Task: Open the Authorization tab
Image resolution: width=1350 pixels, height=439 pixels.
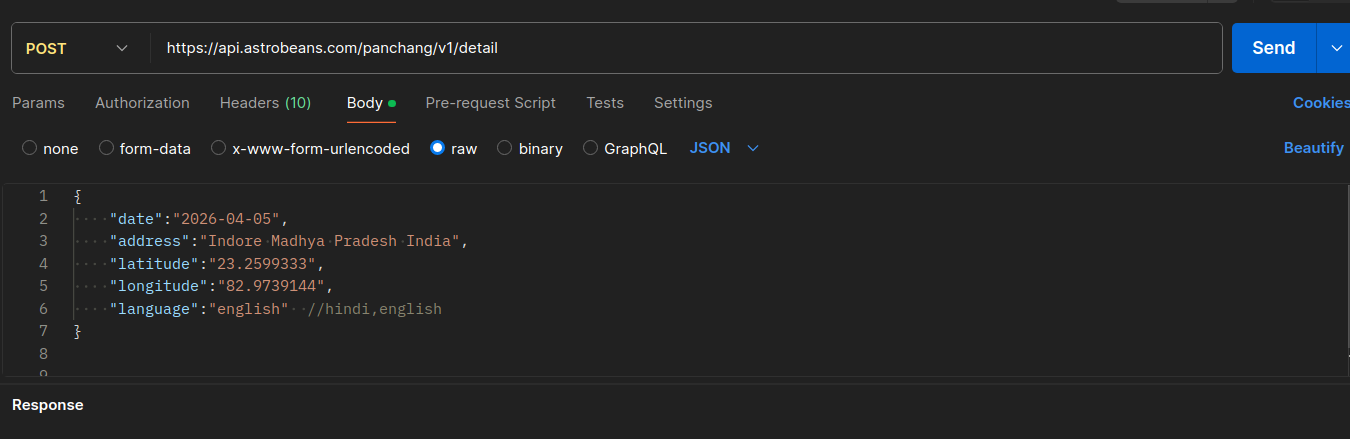Action: [142, 103]
